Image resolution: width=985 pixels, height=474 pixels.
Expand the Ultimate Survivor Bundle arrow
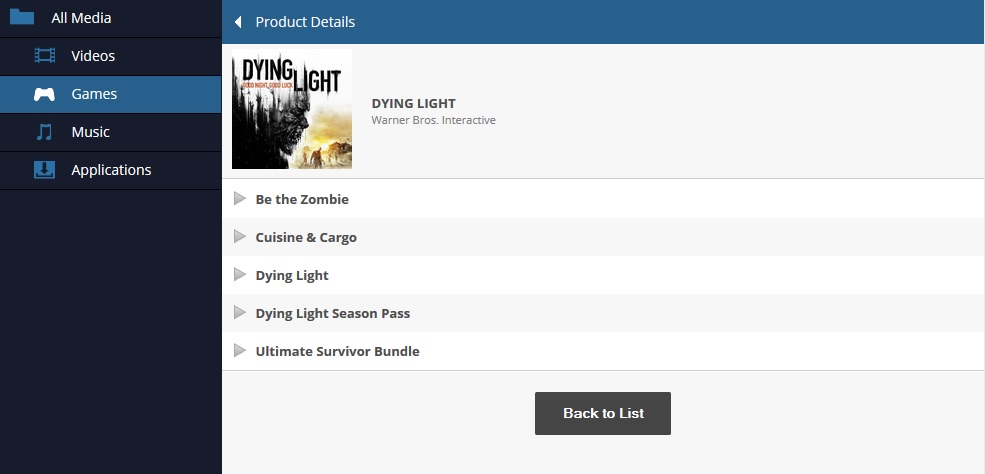[x=240, y=351]
